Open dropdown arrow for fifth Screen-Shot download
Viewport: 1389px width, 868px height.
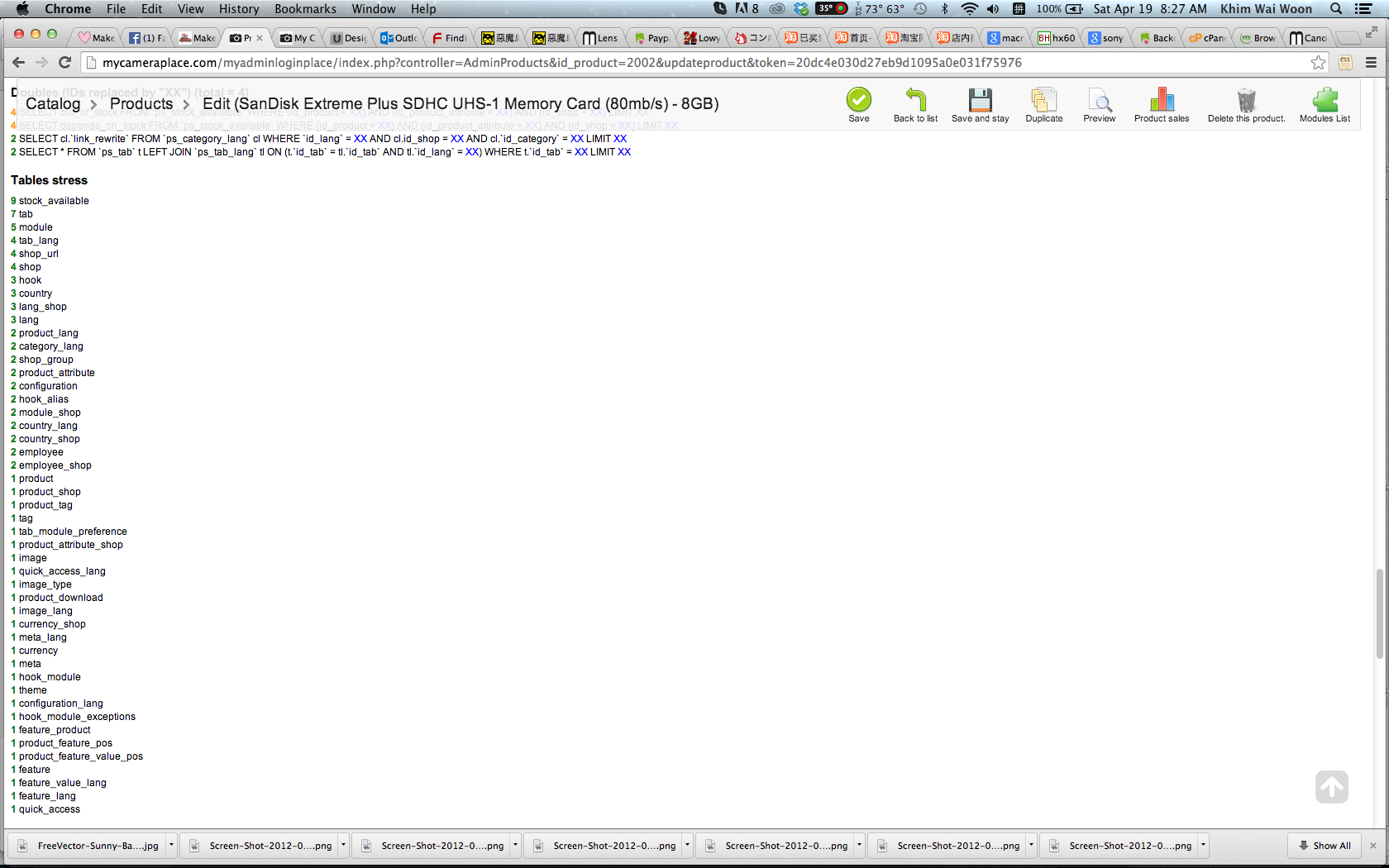click(x=1031, y=846)
